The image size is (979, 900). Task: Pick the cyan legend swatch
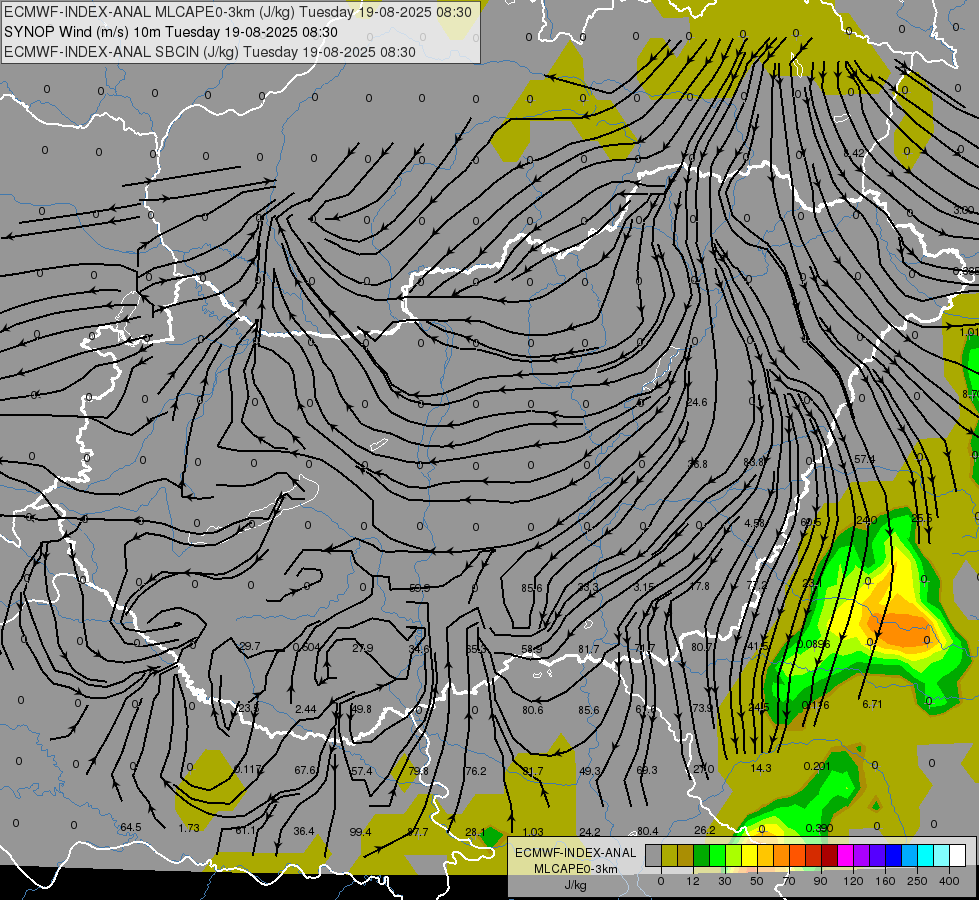926,855
